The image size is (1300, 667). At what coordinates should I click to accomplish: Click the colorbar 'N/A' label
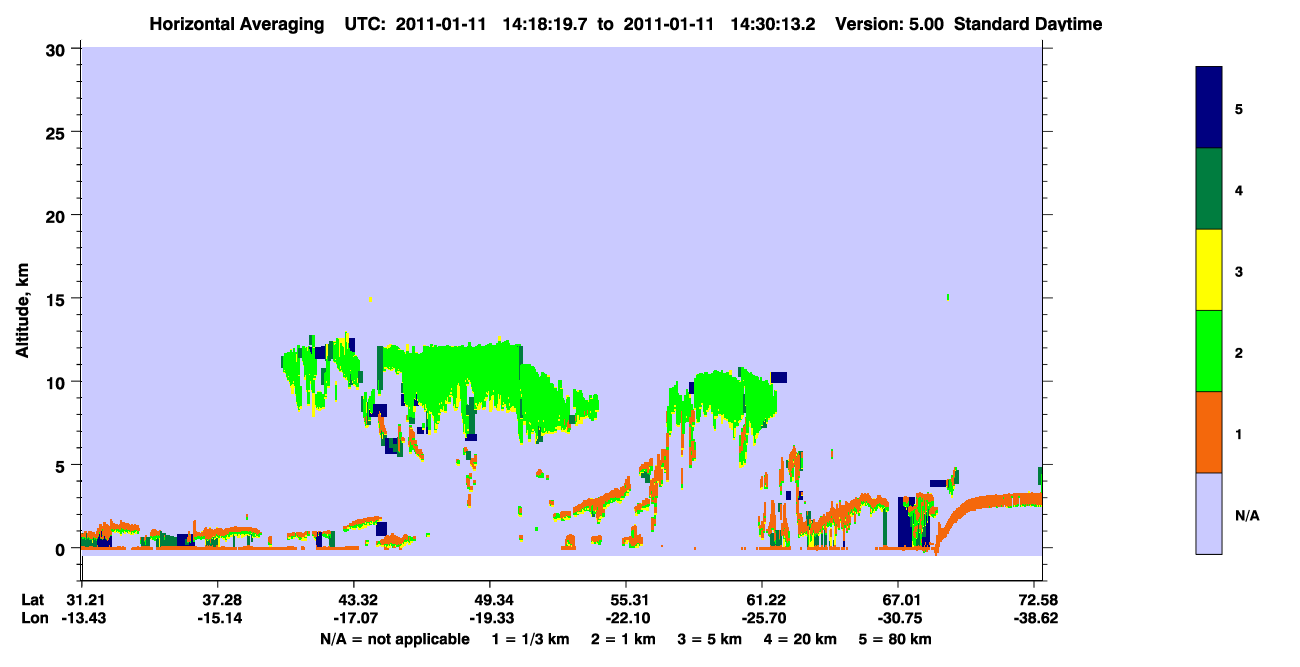[x=1246, y=515]
